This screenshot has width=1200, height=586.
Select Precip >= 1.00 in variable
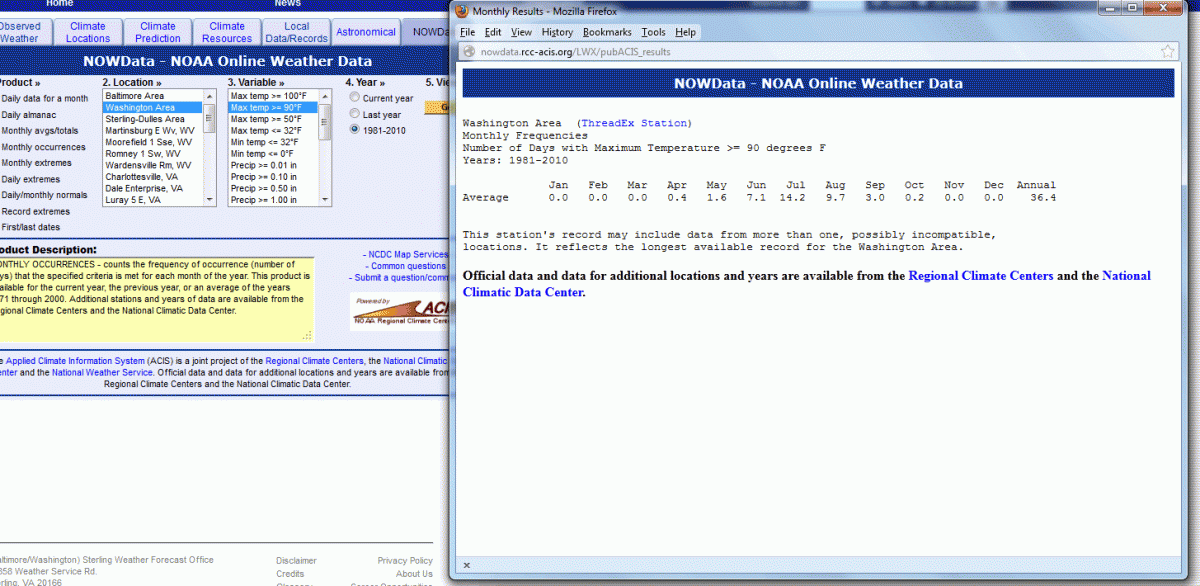pyautogui.click(x=274, y=200)
